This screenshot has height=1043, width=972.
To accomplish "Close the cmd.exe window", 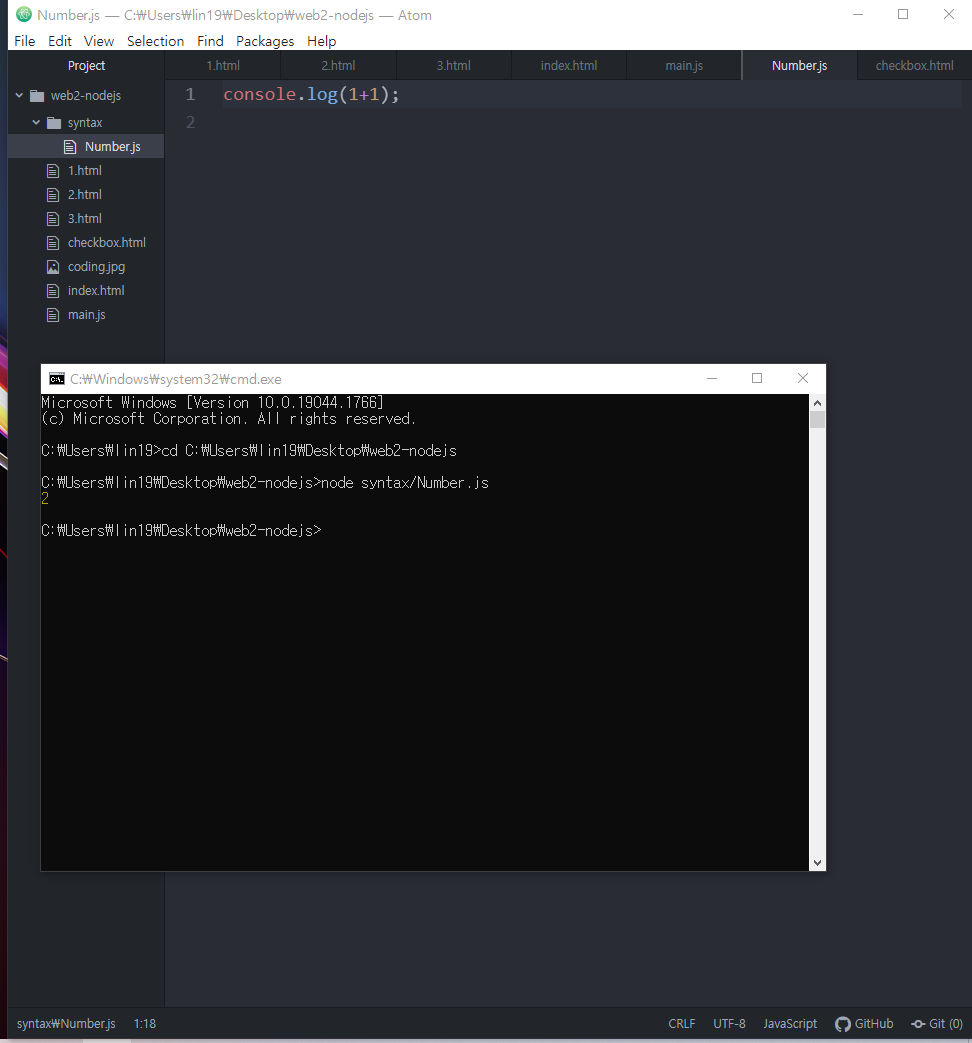I will tap(803, 378).
